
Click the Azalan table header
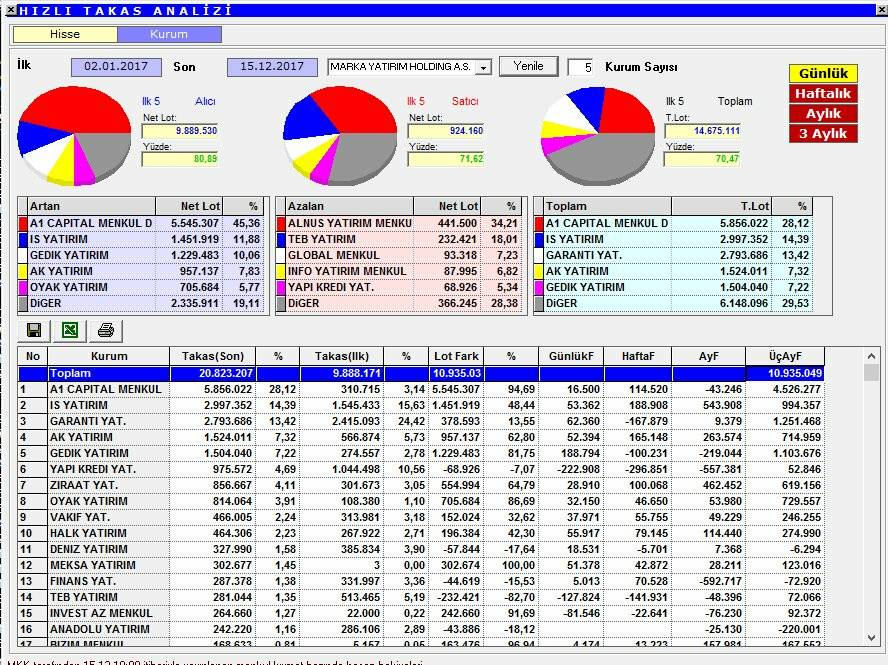point(350,206)
